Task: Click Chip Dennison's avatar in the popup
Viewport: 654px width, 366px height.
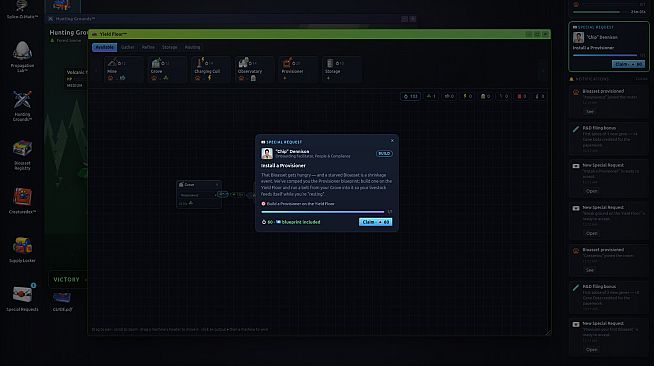Action: 267,153
